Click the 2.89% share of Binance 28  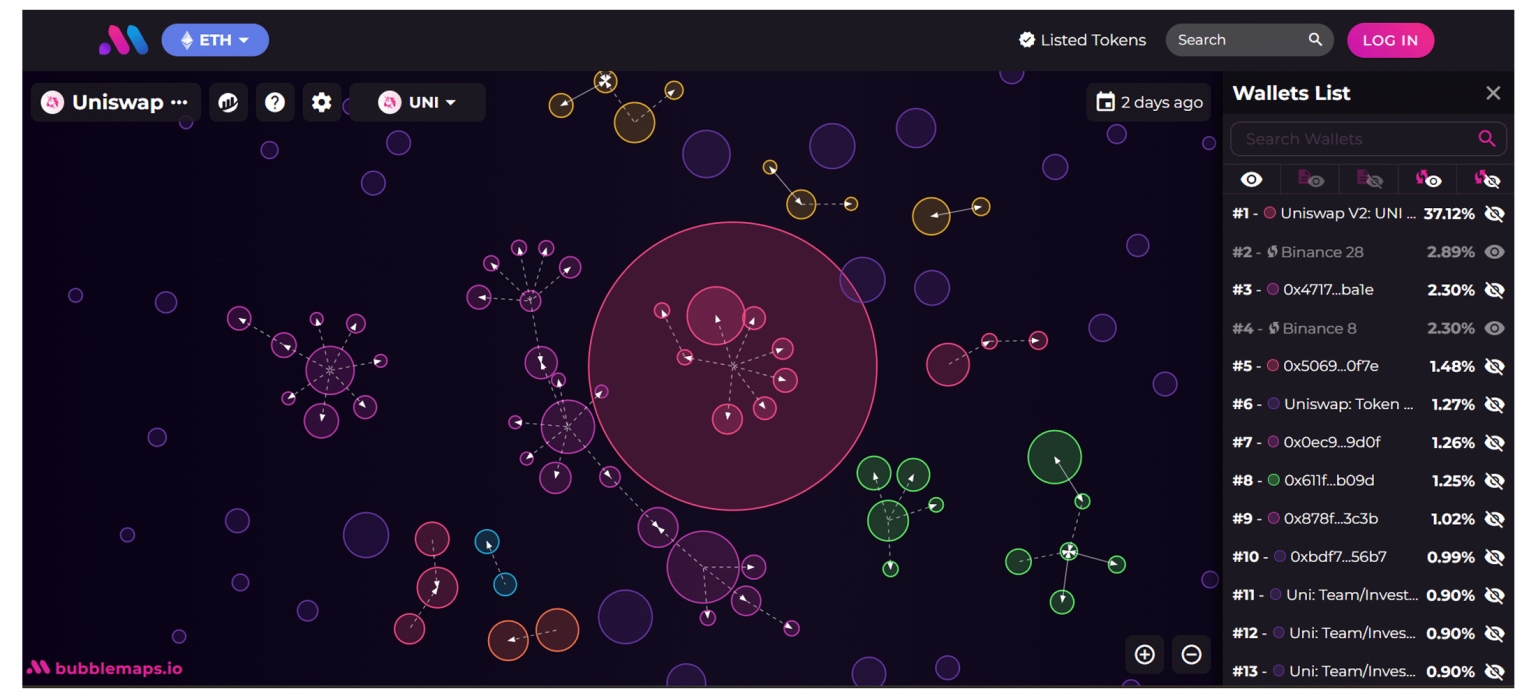click(1450, 252)
